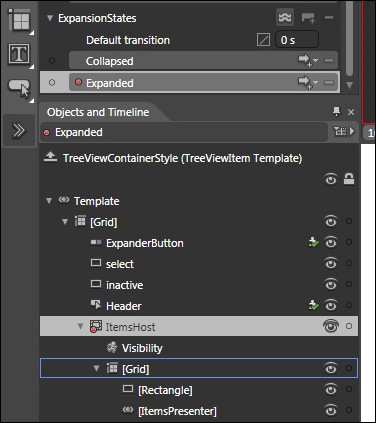Toggle visibility of ItemsHost

pos(331,326)
